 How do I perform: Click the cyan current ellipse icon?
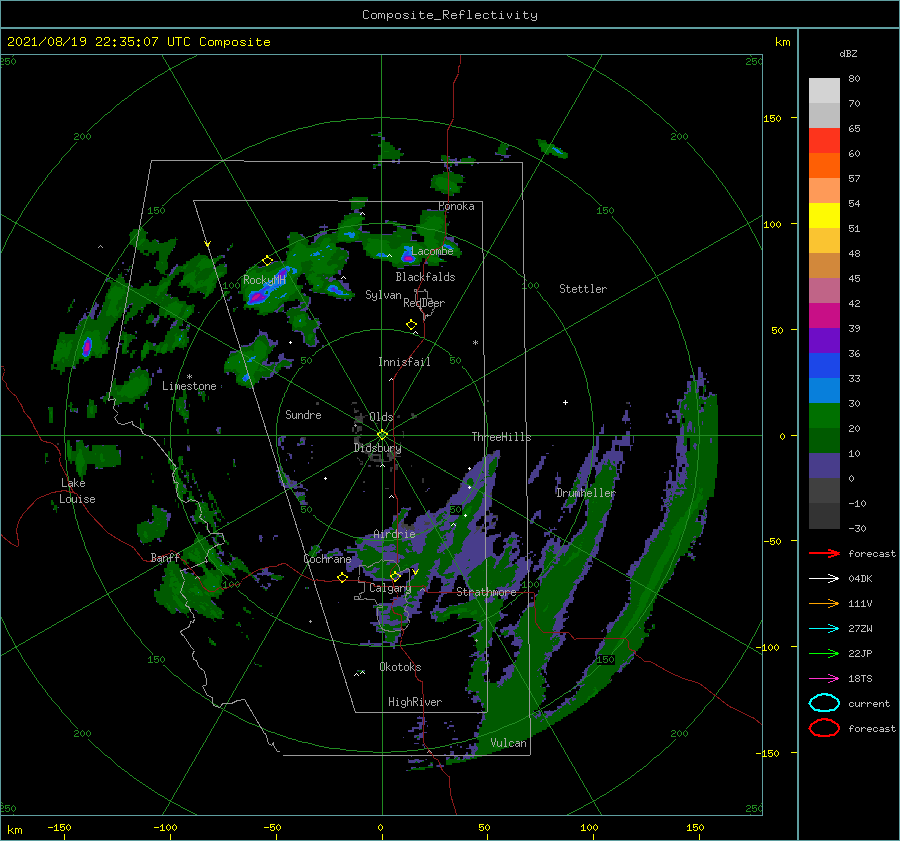[824, 703]
